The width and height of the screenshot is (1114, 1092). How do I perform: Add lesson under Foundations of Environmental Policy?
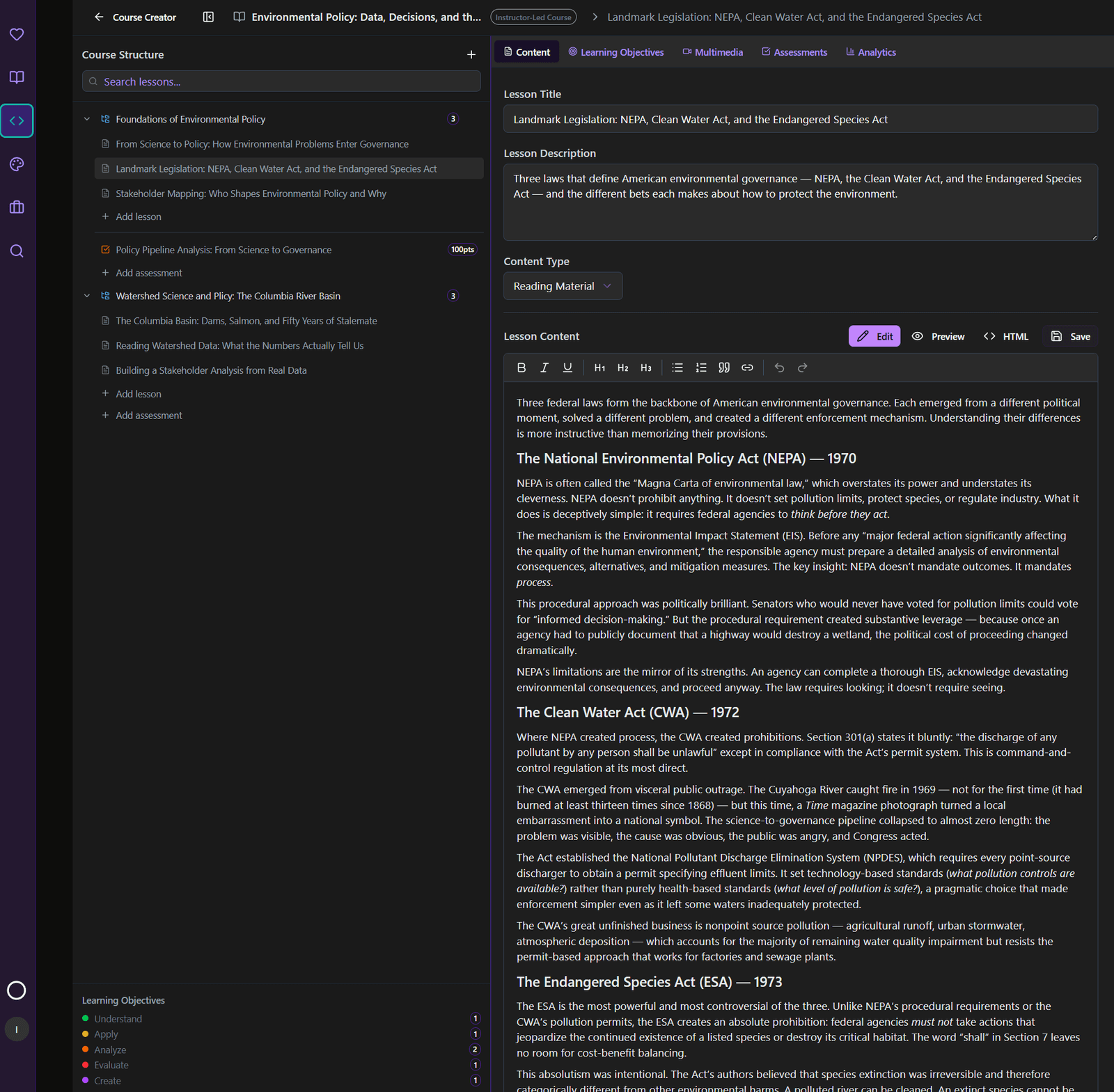point(131,216)
